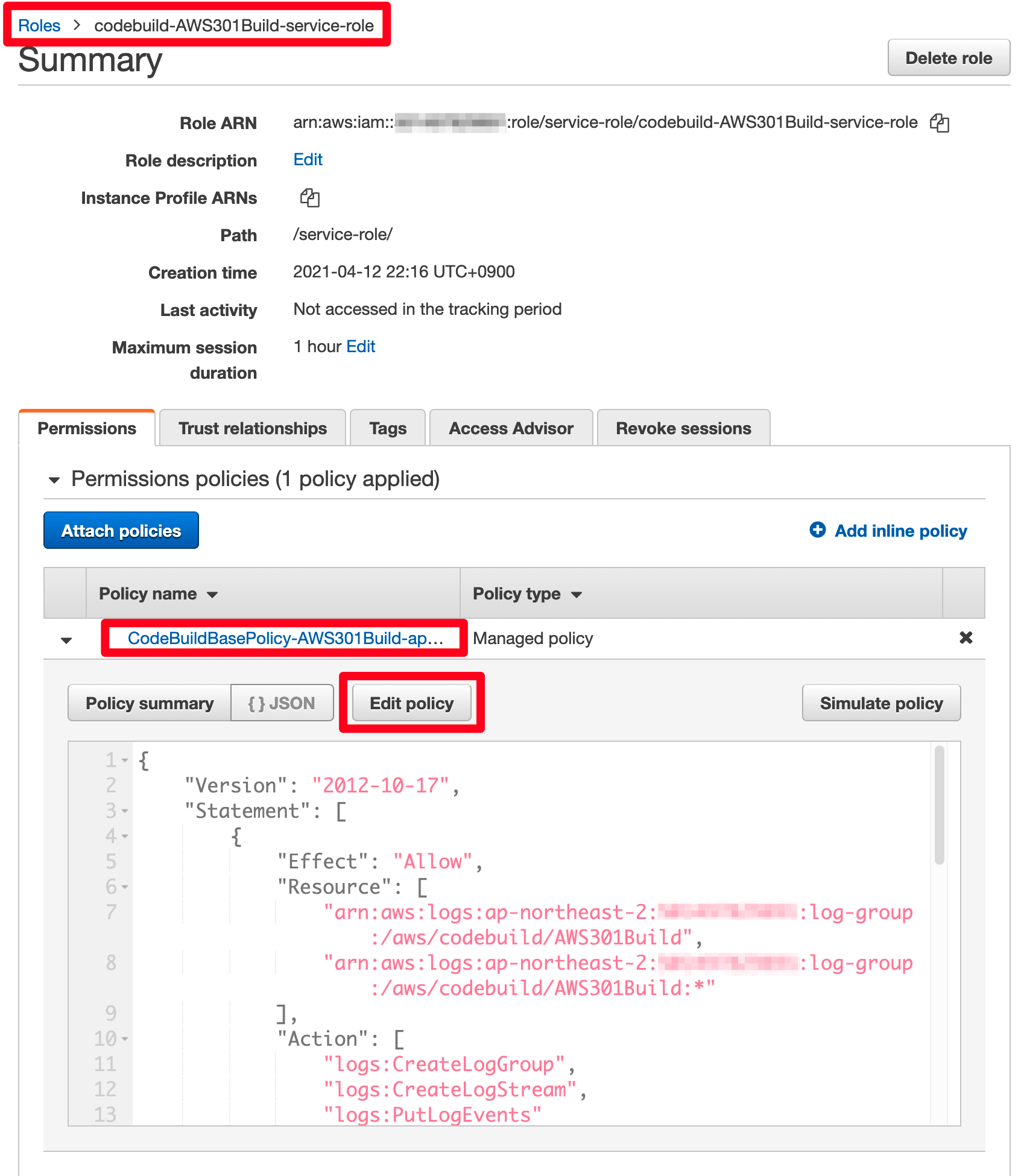
Task: Switch to Trust relationships tab
Action: (253, 428)
